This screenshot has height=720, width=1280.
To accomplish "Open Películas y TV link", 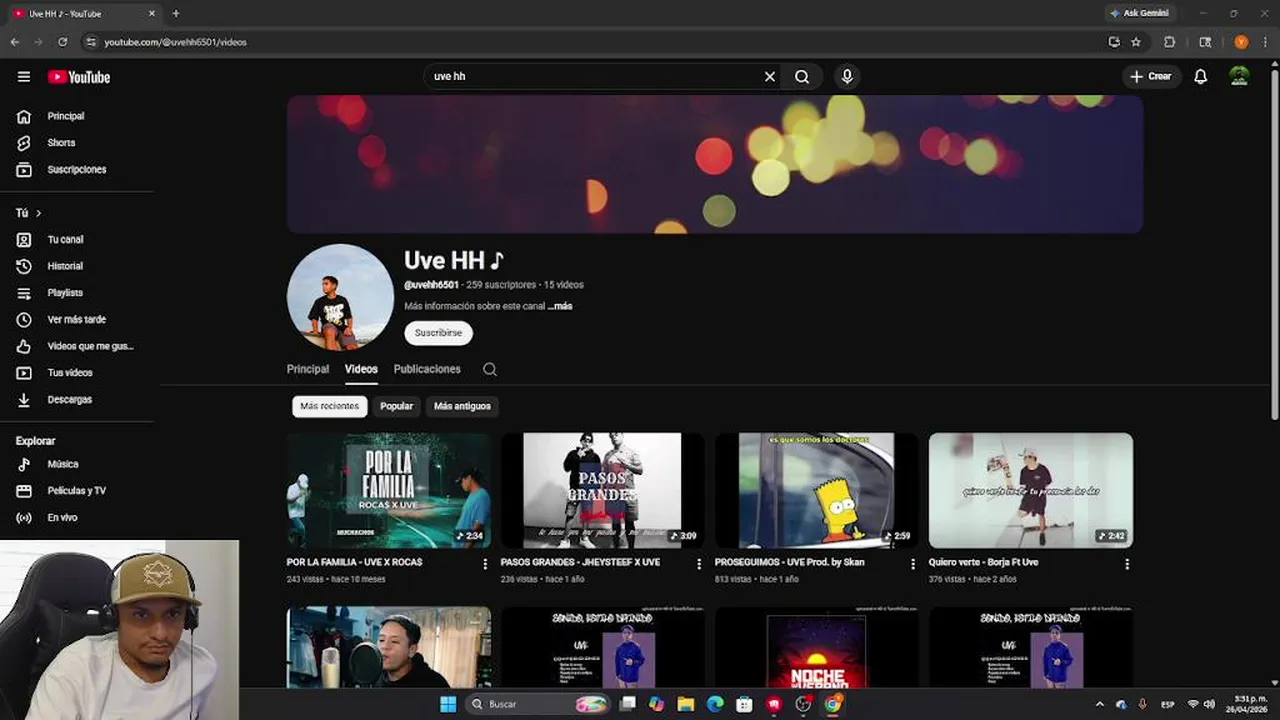I will pyautogui.click(x=77, y=491).
